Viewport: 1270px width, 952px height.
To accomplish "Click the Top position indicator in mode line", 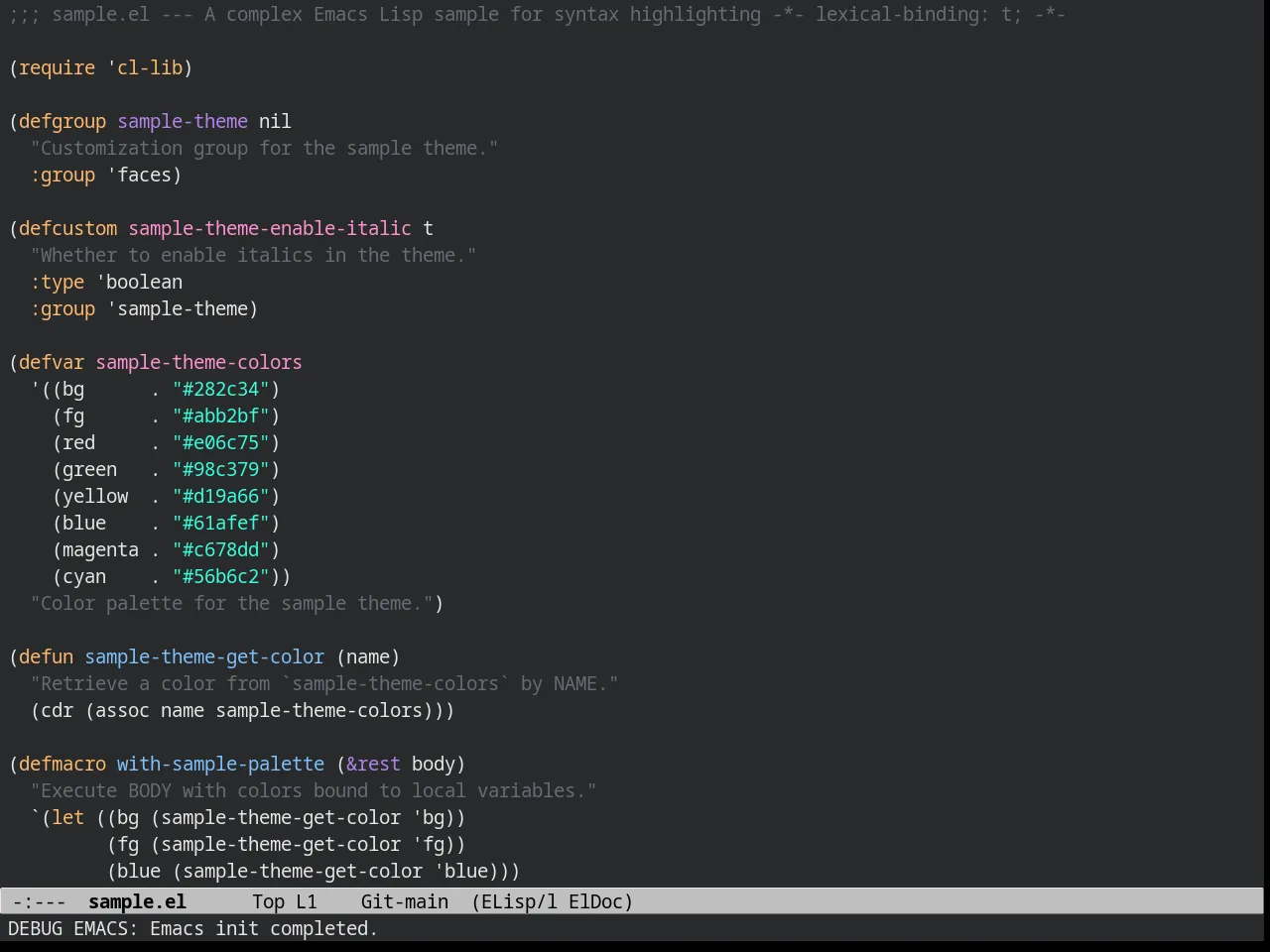I will 268,901.
